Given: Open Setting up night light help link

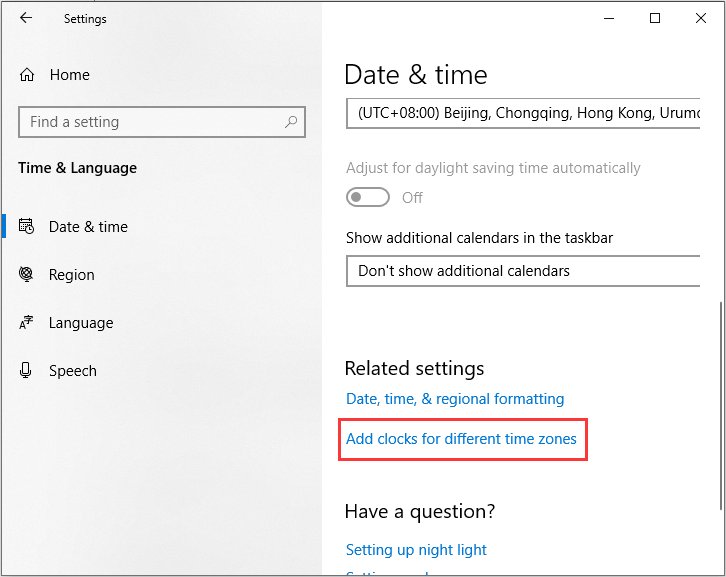Looking at the screenshot, I should point(416,550).
